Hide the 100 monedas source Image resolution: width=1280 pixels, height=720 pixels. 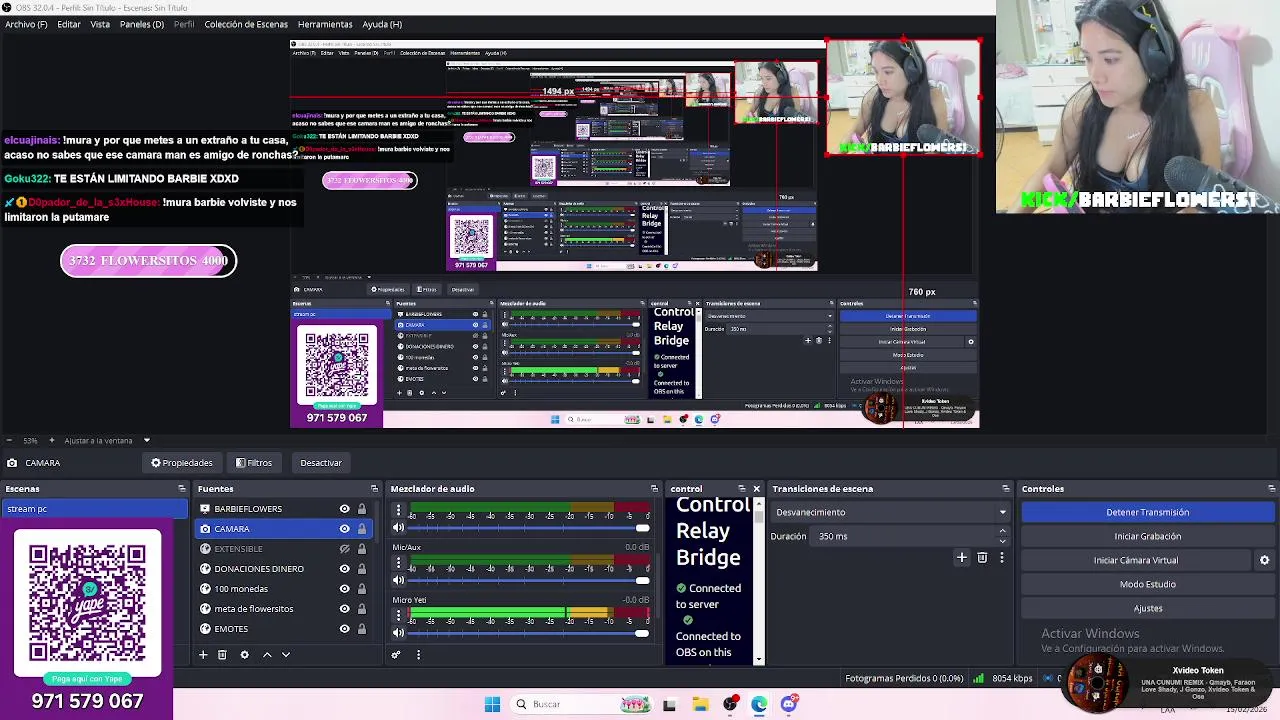(x=344, y=589)
